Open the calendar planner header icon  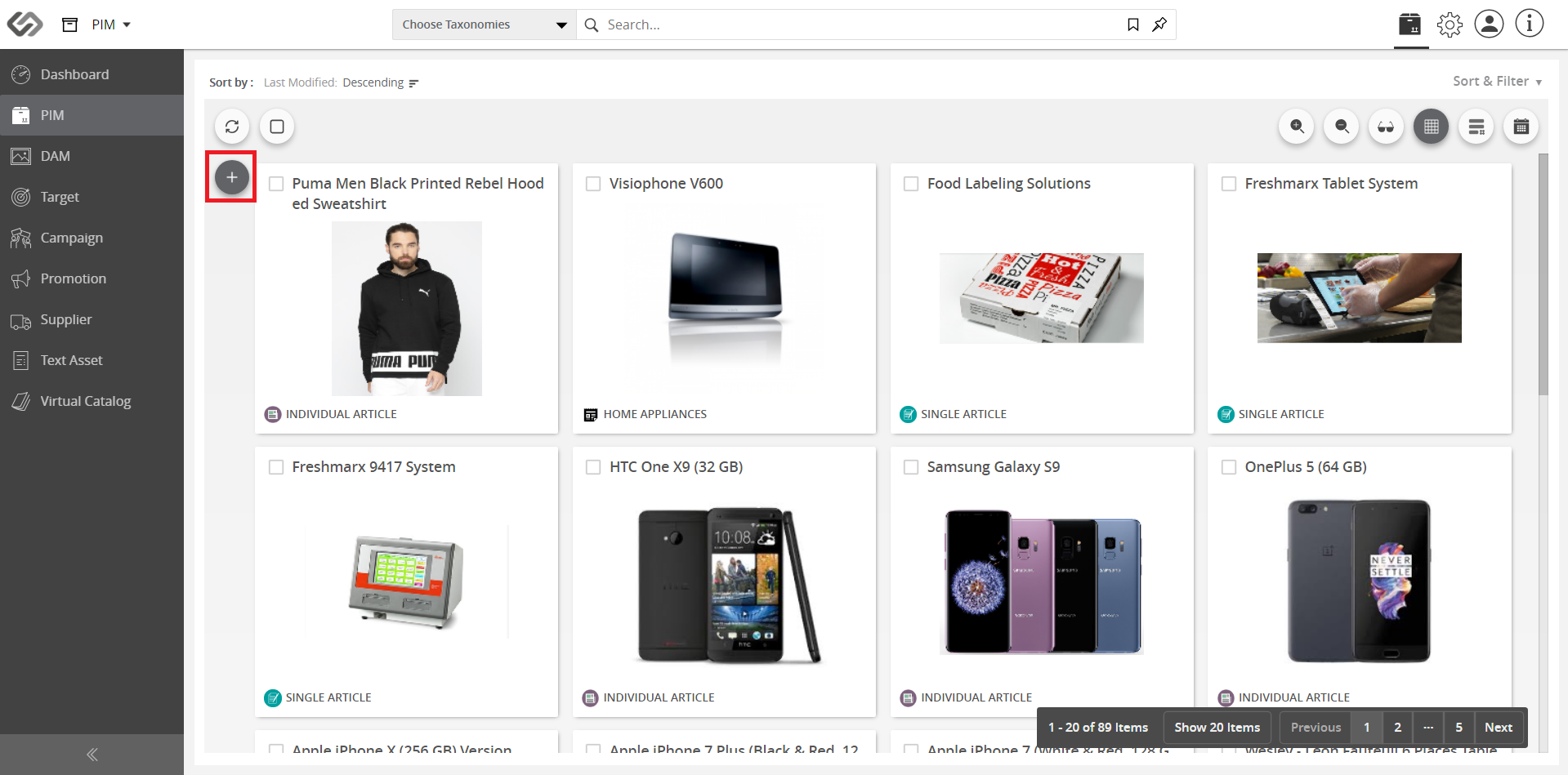pyautogui.click(x=1410, y=24)
